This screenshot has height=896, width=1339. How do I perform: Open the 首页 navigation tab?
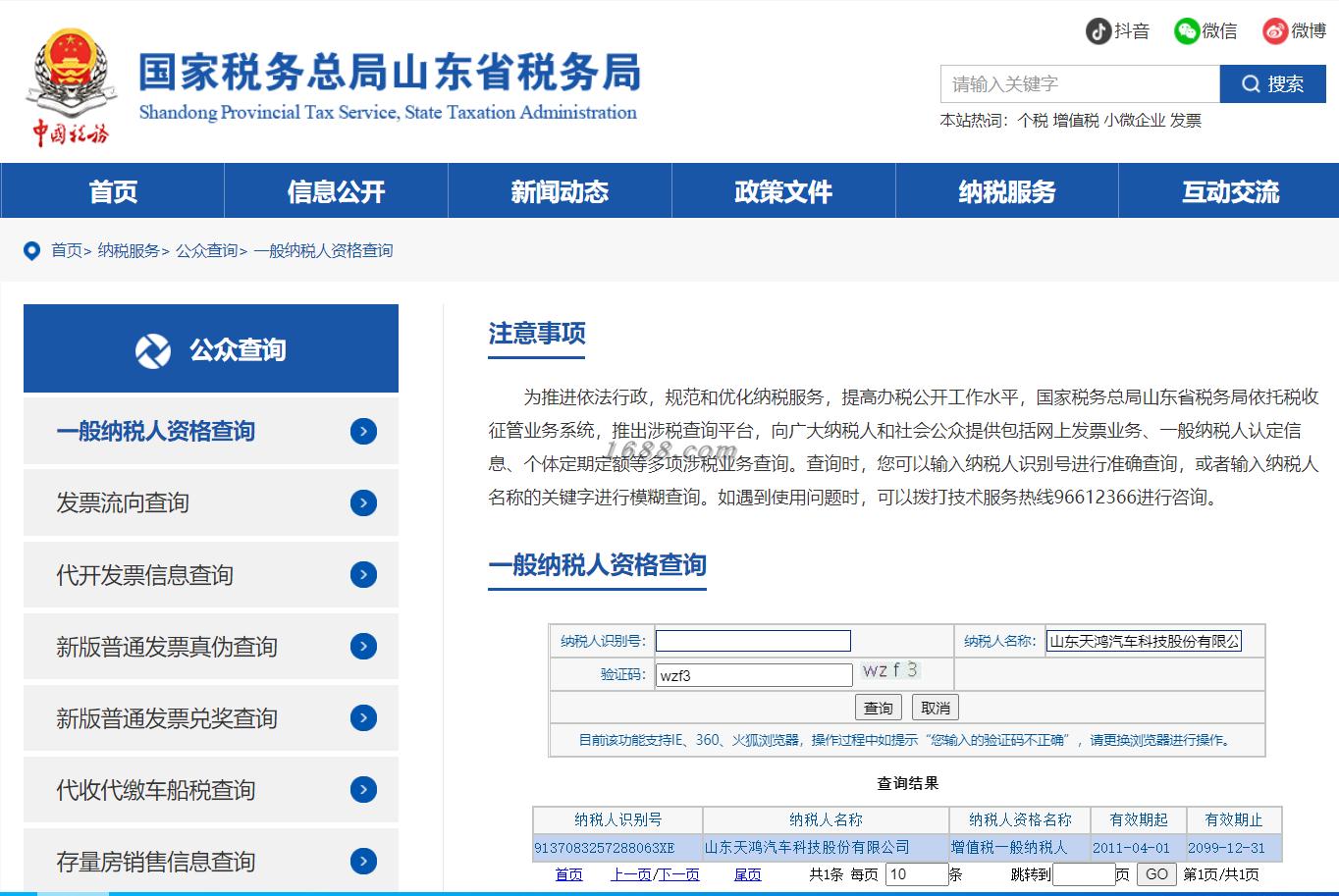(x=113, y=190)
